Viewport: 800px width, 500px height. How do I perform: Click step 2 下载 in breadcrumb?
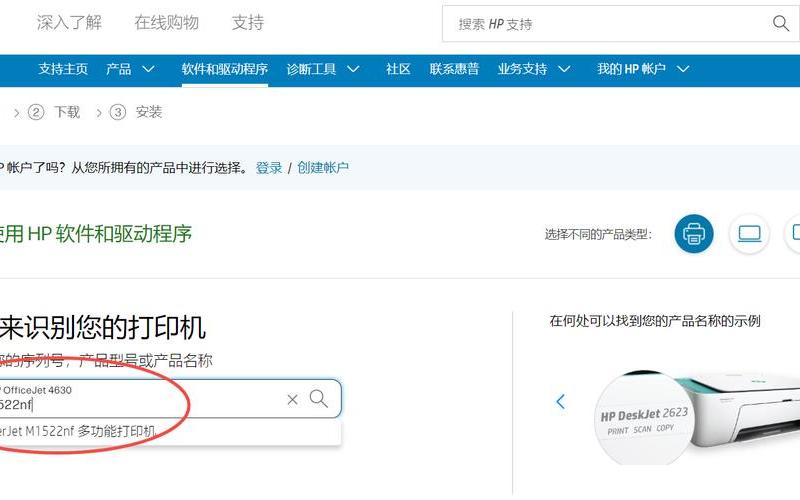pyautogui.click(x=54, y=112)
